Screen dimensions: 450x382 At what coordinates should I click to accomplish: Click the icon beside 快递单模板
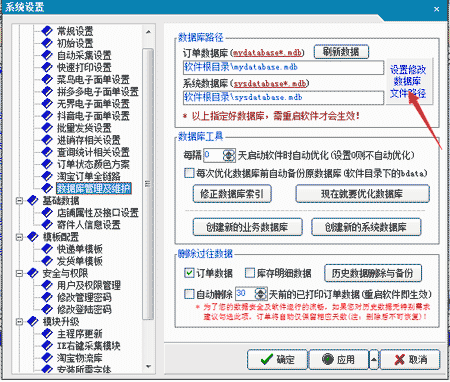click(47, 249)
